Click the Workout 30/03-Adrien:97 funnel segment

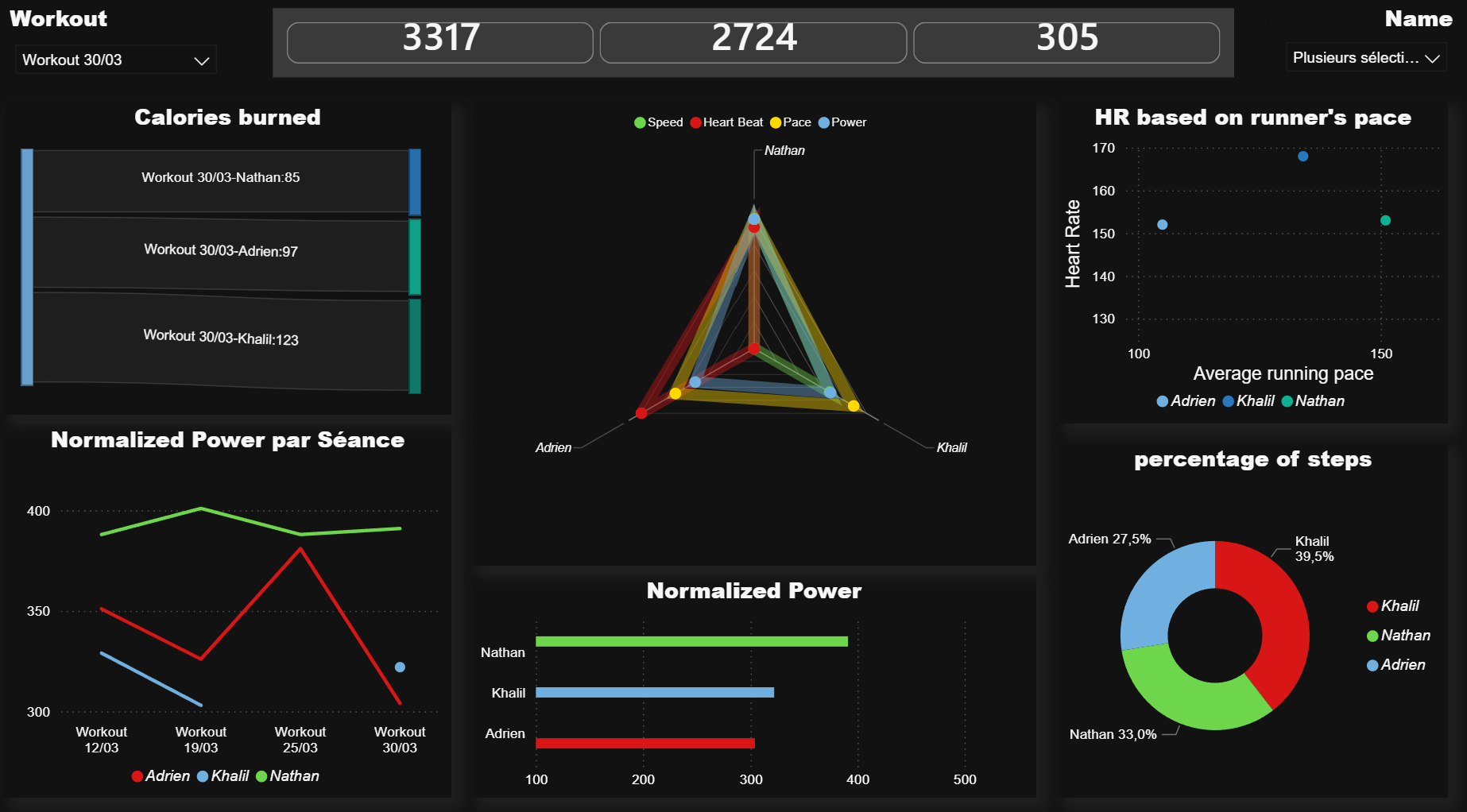[221, 252]
